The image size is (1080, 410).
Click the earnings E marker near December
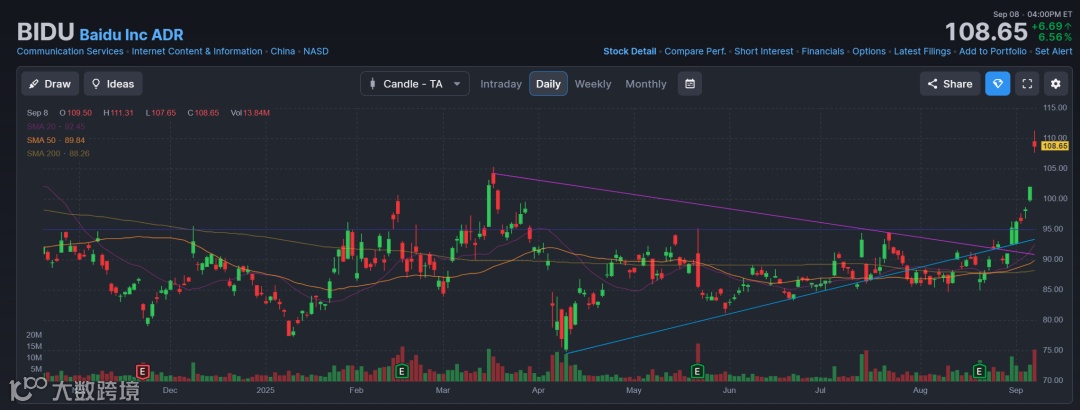click(x=143, y=372)
